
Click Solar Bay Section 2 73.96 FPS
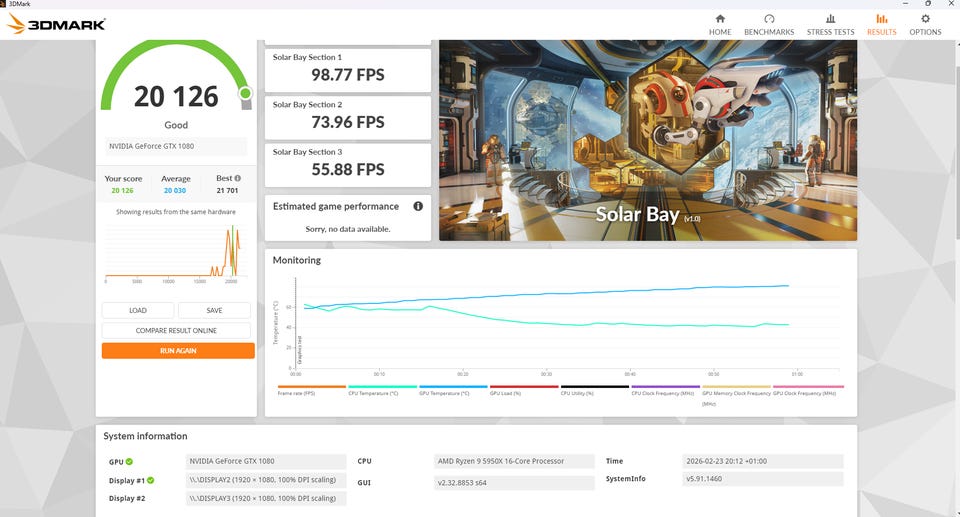348,118
